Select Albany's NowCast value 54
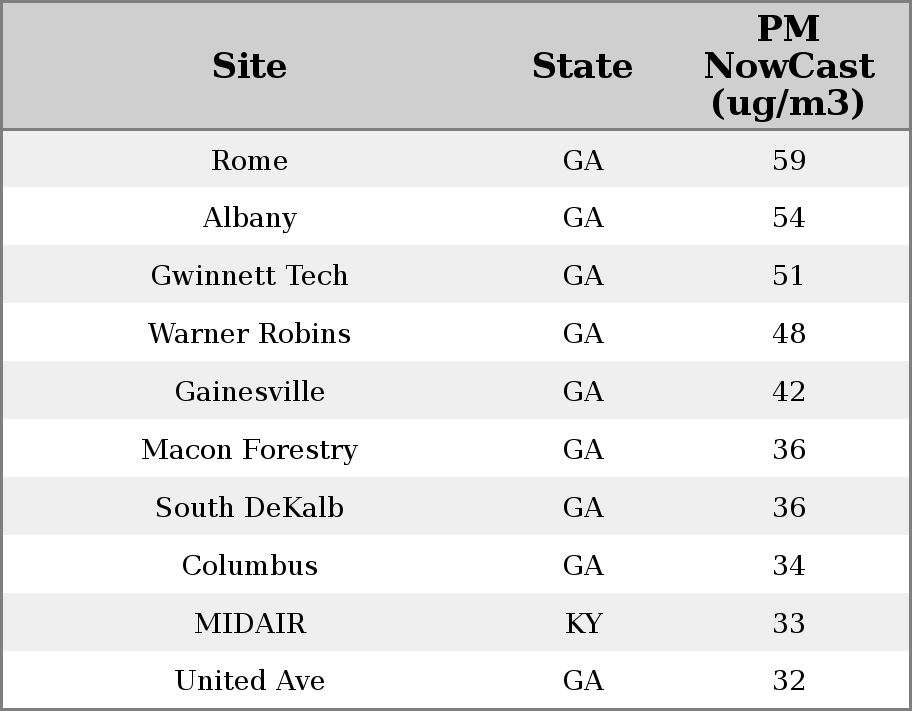Viewport: 912px width, 711px height. click(x=788, y=218)
